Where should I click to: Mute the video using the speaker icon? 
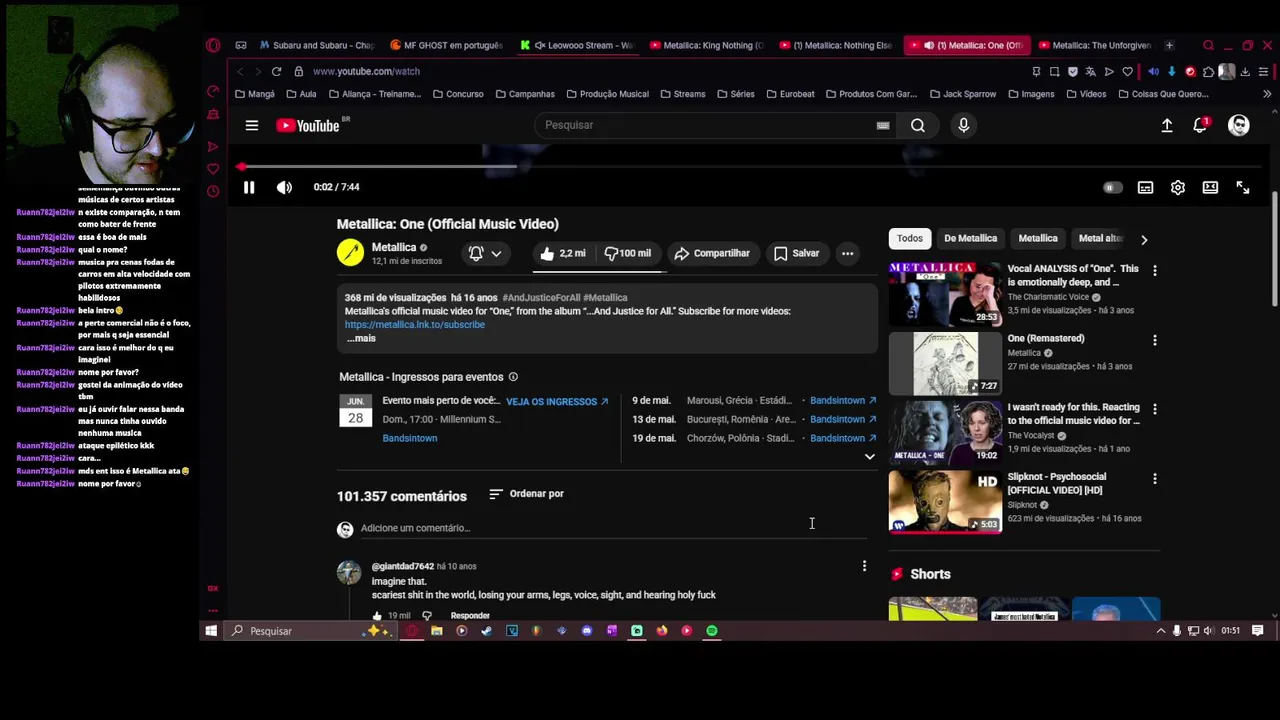[x=284, y=187]
